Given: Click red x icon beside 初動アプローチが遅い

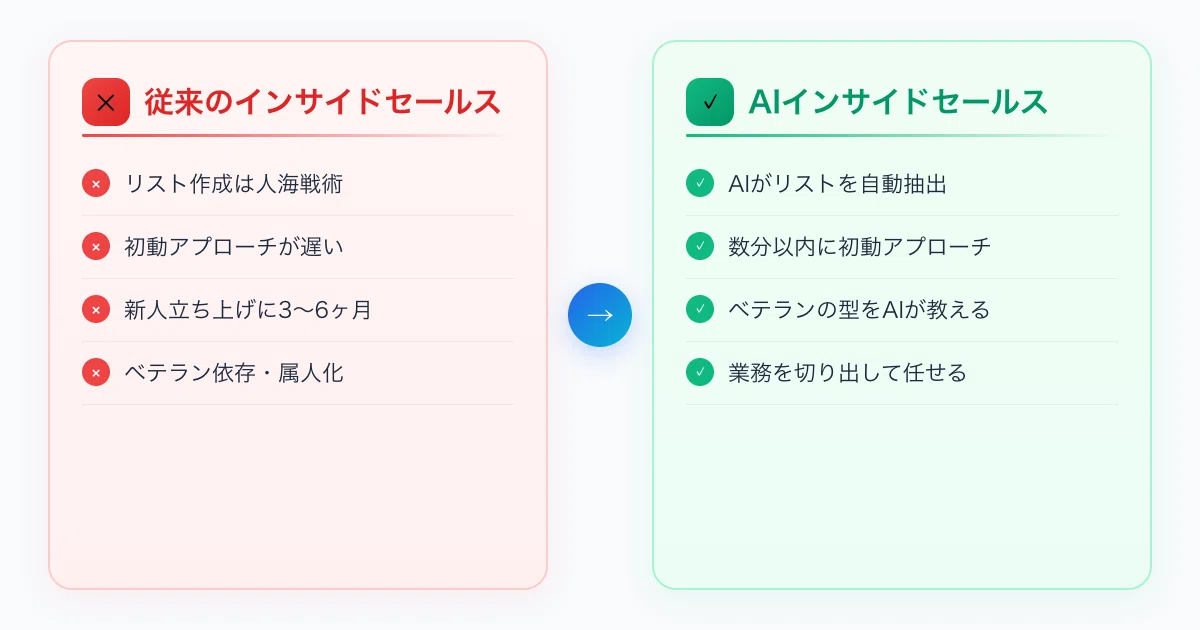Looking at the screenshot, I should (x=96, y=247).
